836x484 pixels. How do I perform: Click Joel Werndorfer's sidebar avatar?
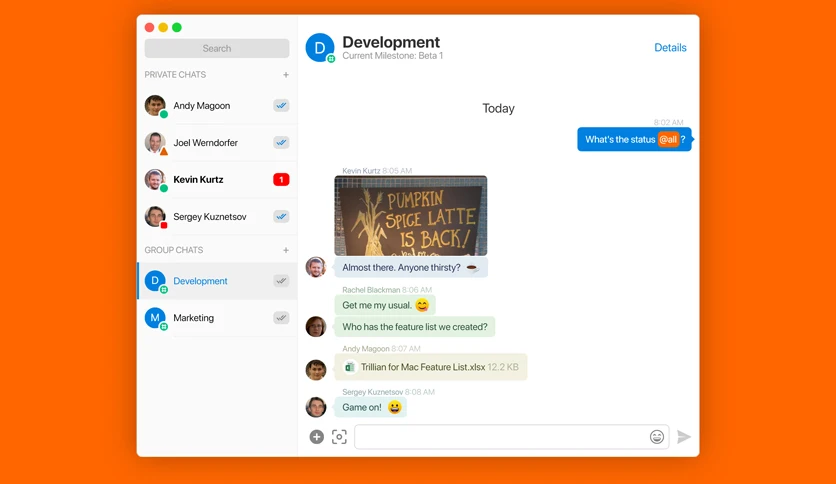pyautogui.click(x=155, y=142)
